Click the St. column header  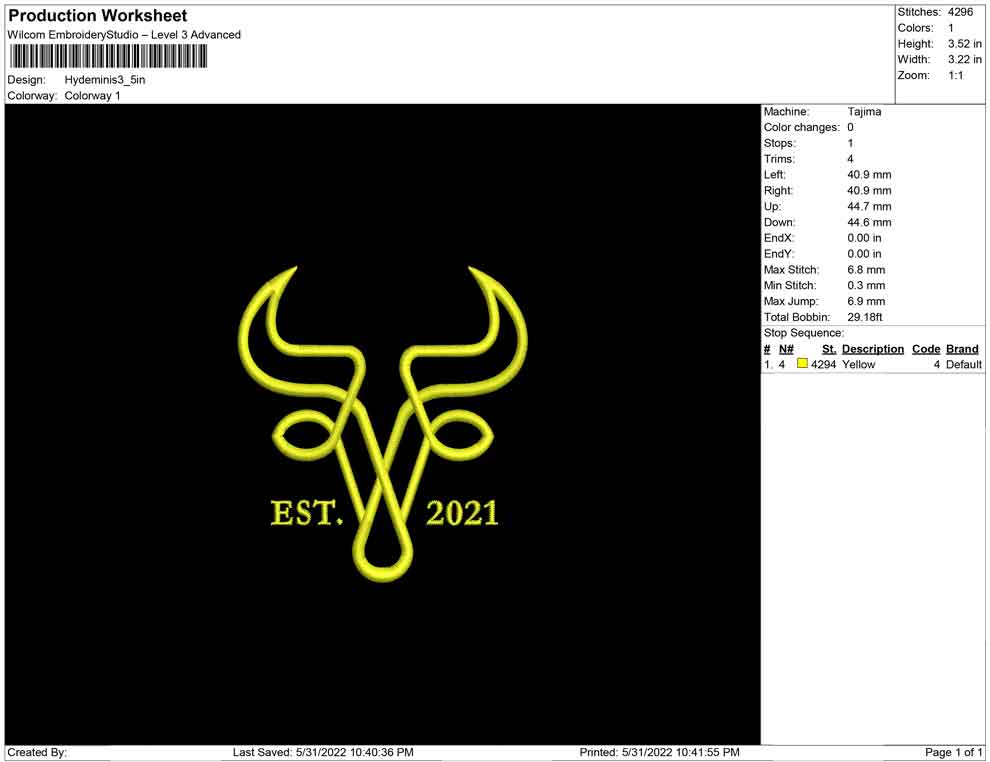tap(828, 349)
